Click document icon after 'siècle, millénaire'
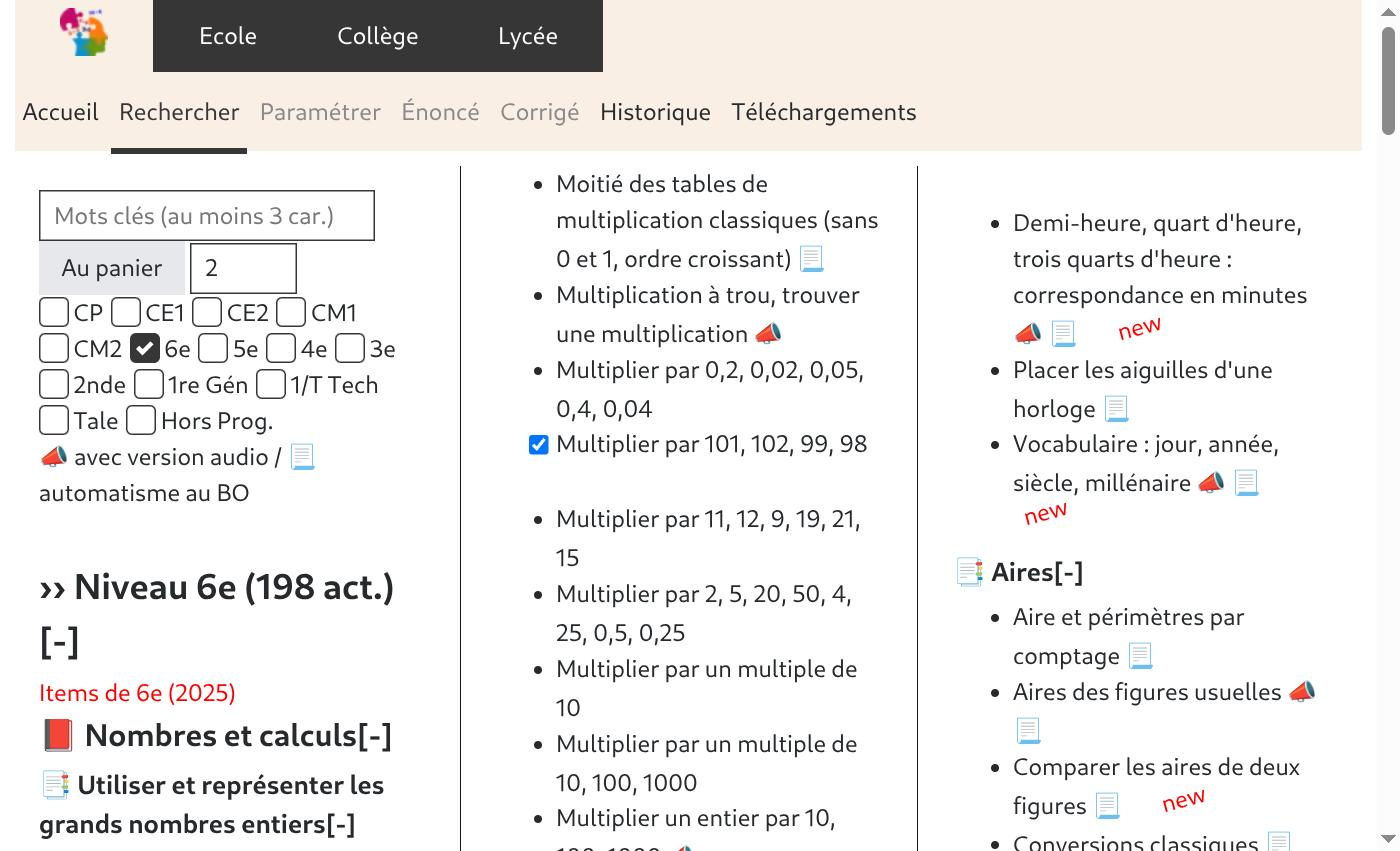Viewport: 1400px width, 851px height. 1246,483
